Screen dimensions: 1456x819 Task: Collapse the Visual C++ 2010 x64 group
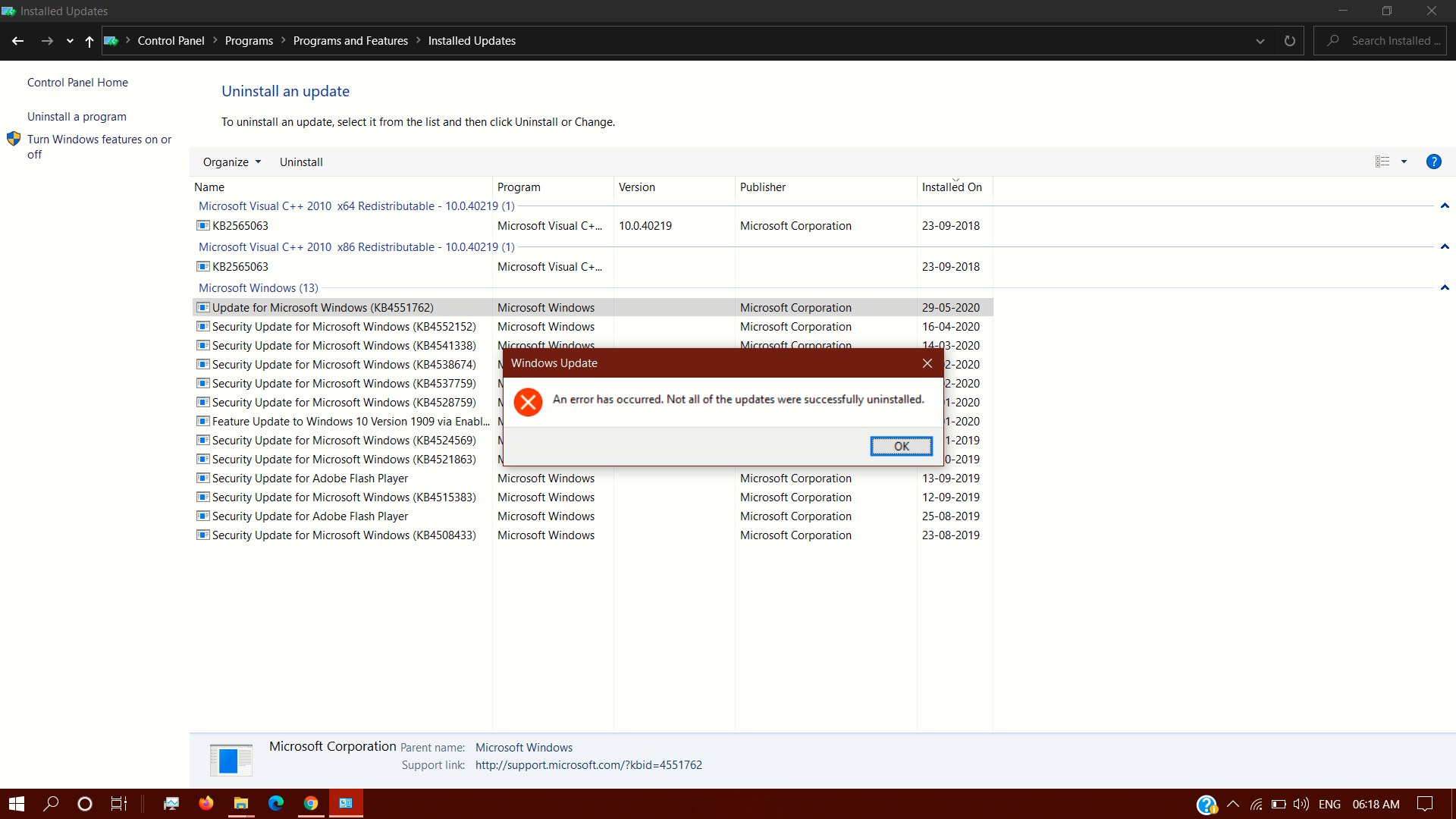[1445, 206]
